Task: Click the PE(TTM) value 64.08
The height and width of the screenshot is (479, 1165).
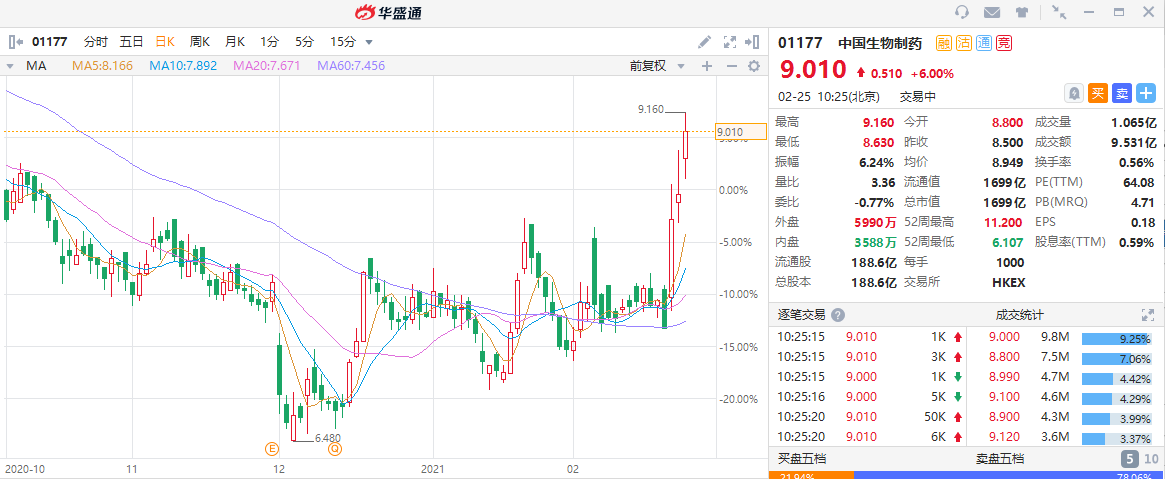Action: tap(1139, 182)
